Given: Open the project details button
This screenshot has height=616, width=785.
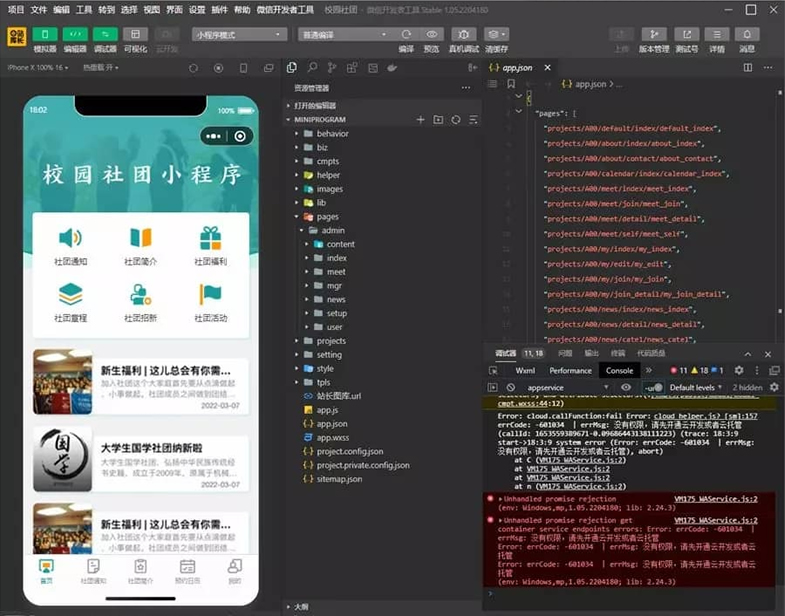Looking at the screenshot, I should click(717, 34).
